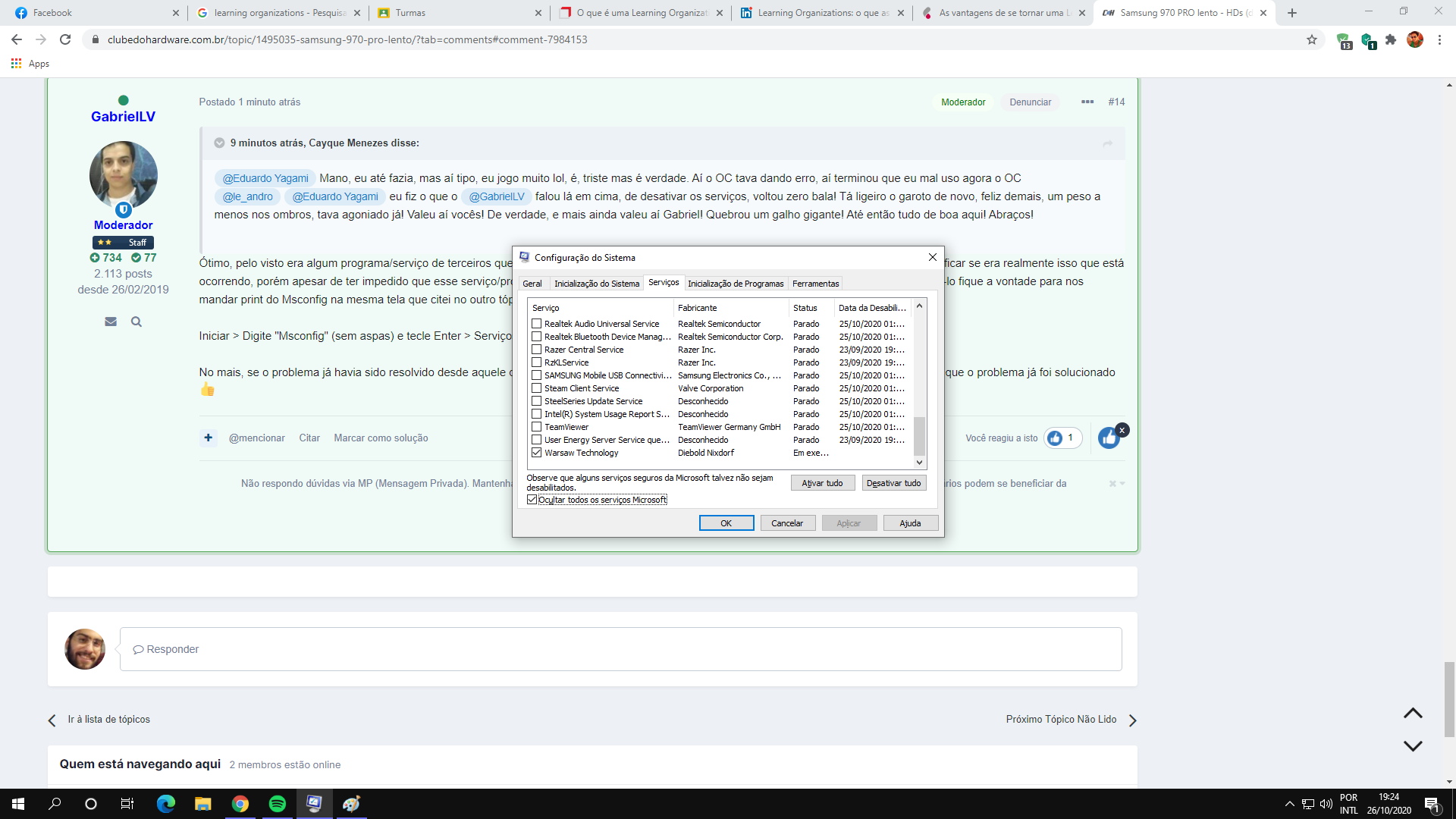Uncheck the Warsaw Technology service
This screenshot has height=819, width=1456.
point(537,453)
